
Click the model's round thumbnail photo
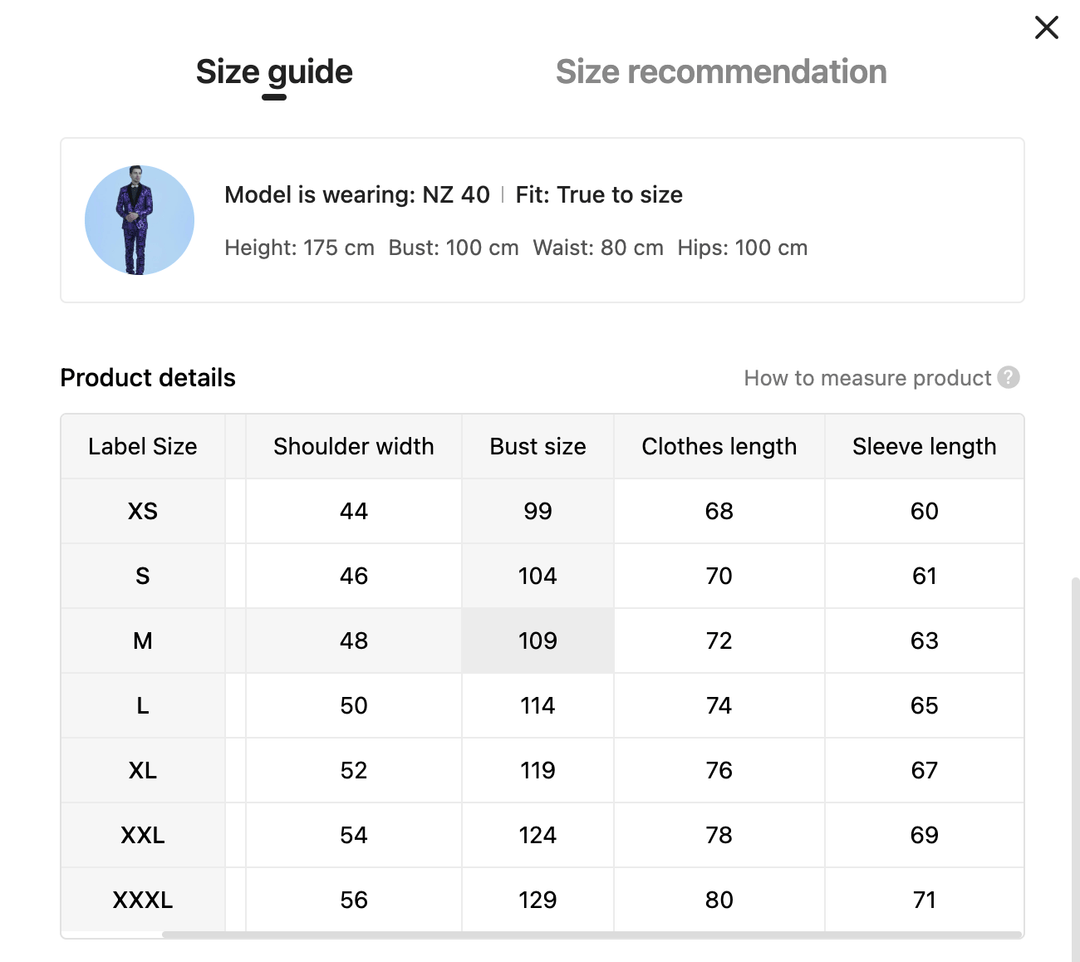pos(140,220)
